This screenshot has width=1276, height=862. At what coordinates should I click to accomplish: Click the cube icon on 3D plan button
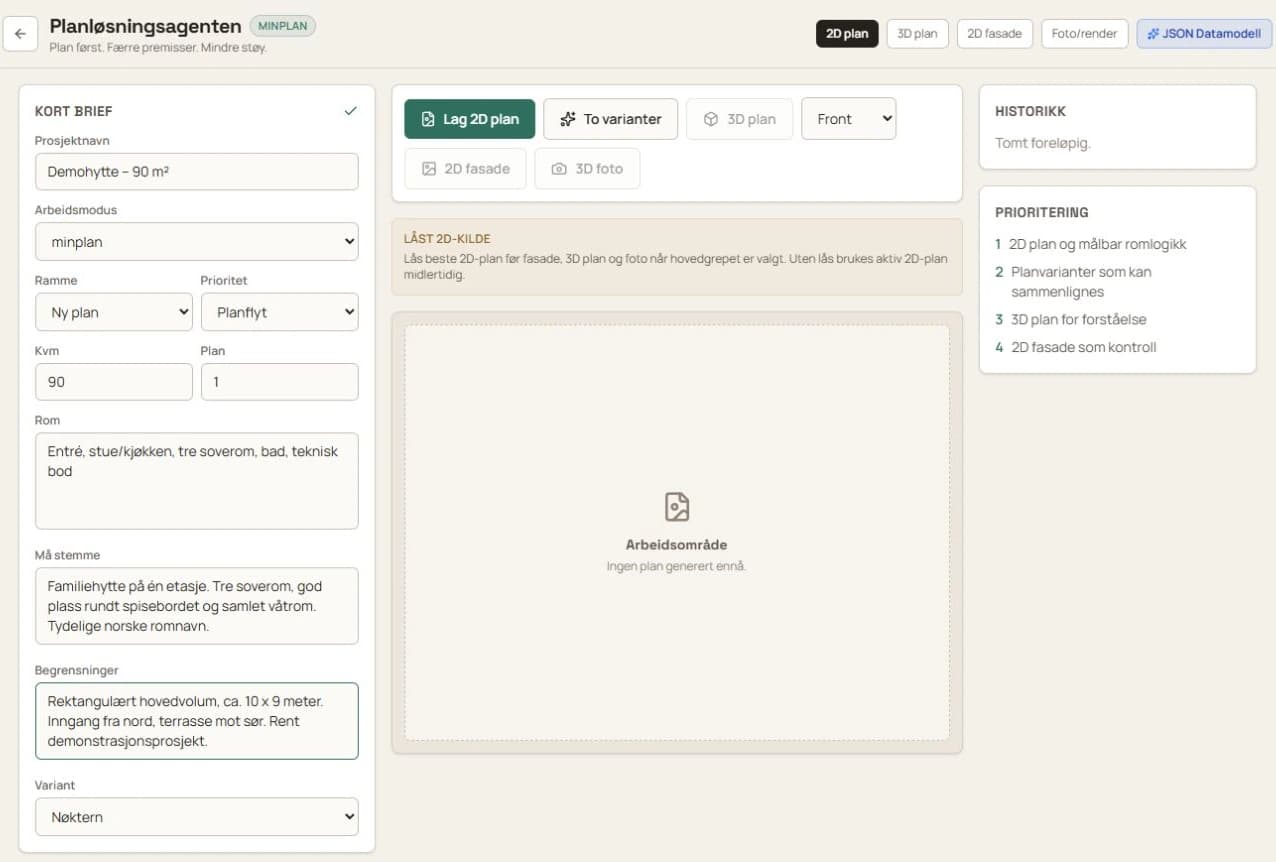tap(711, 119)
